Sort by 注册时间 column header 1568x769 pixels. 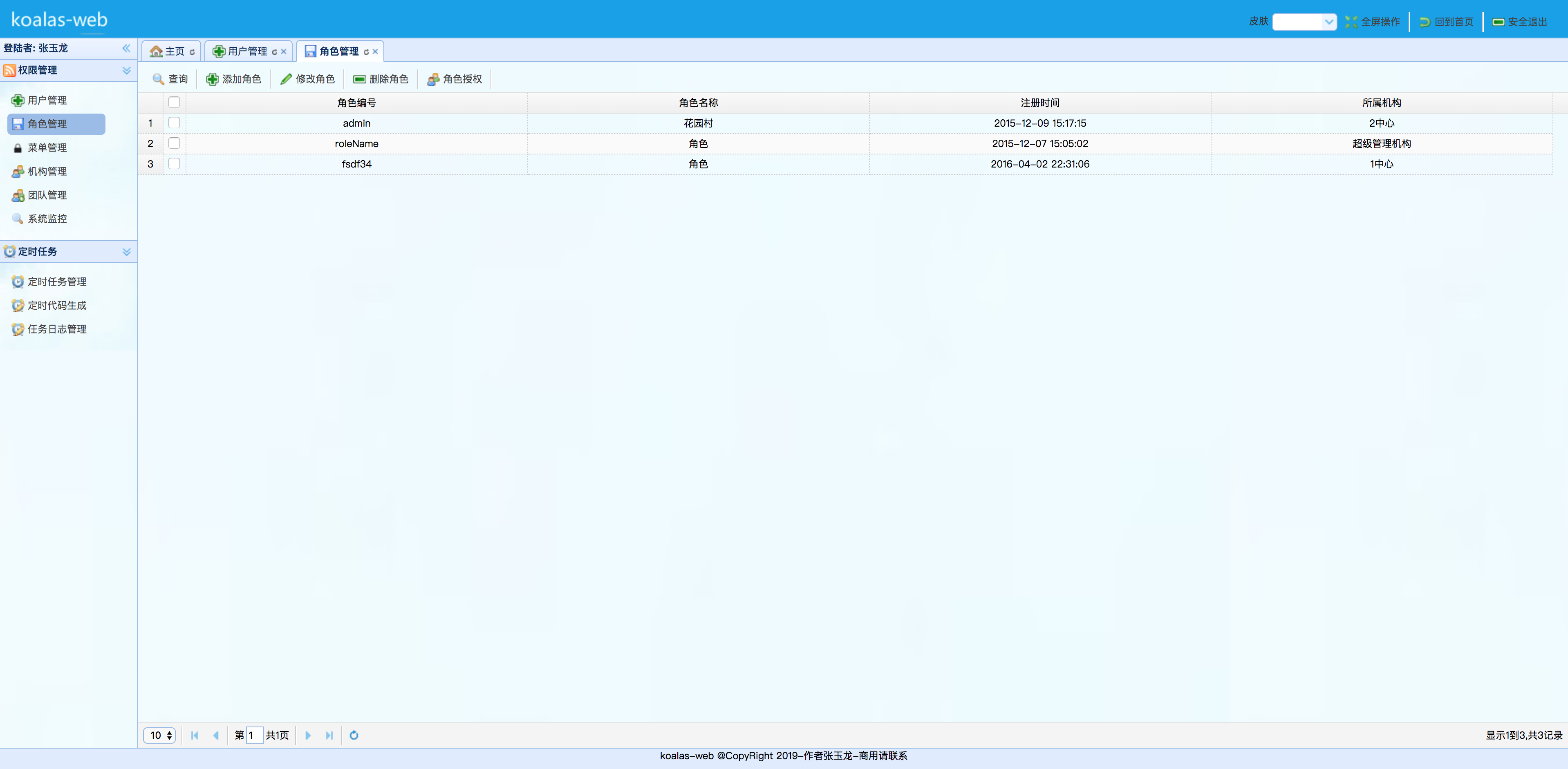click(1039, 103)
